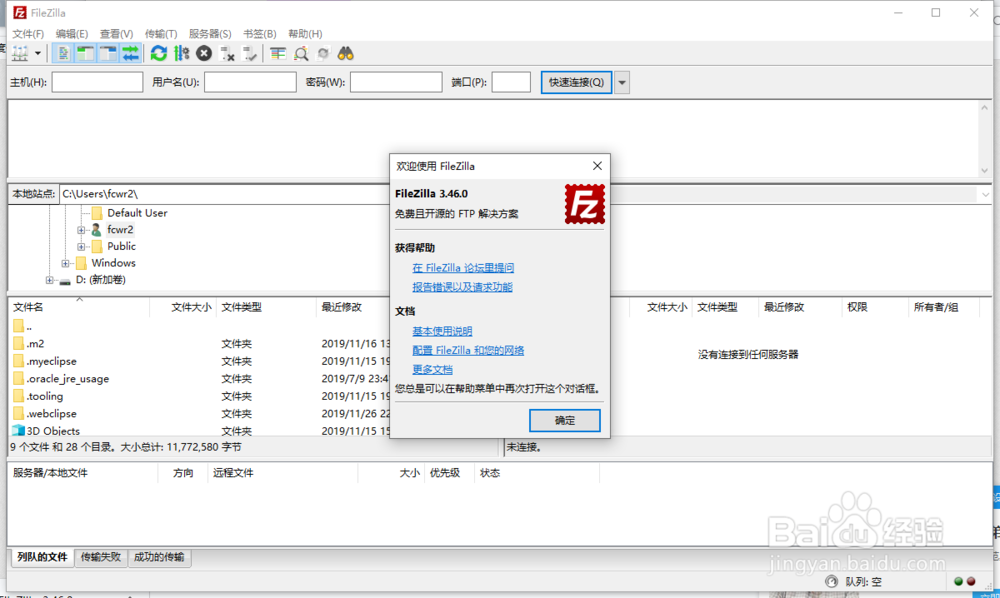This screenshot has height=598, width=1000.
Task: Click the binoculars file search icon
Action: 346,54
